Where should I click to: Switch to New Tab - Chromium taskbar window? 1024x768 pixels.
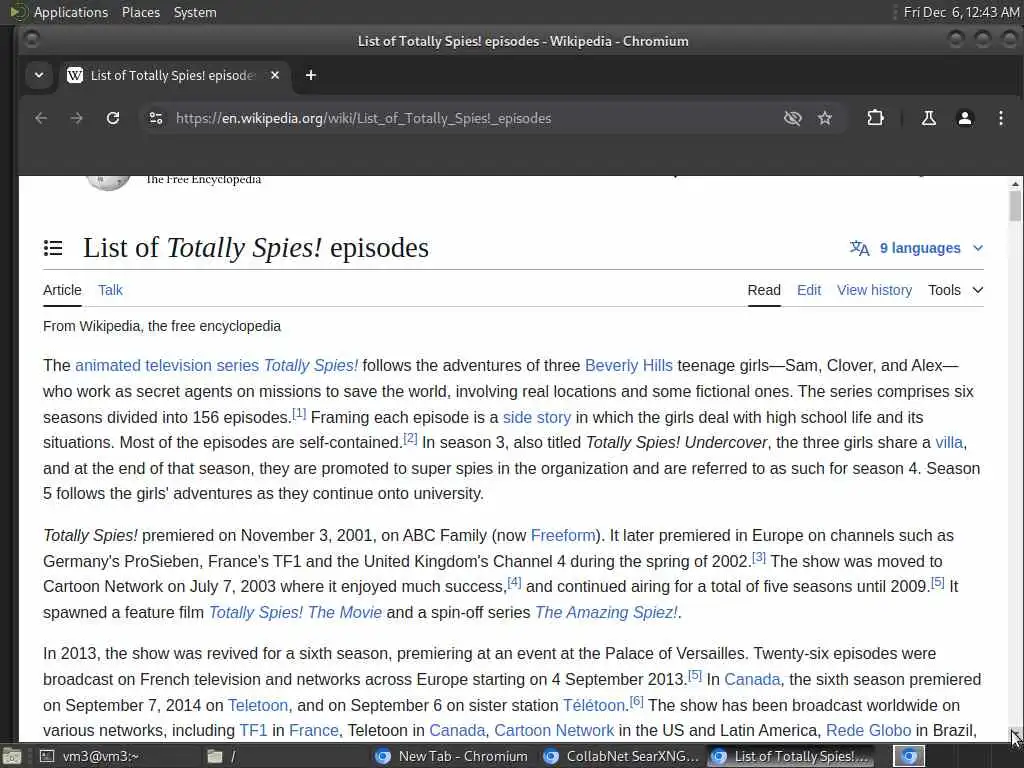[x=452, y=756]
